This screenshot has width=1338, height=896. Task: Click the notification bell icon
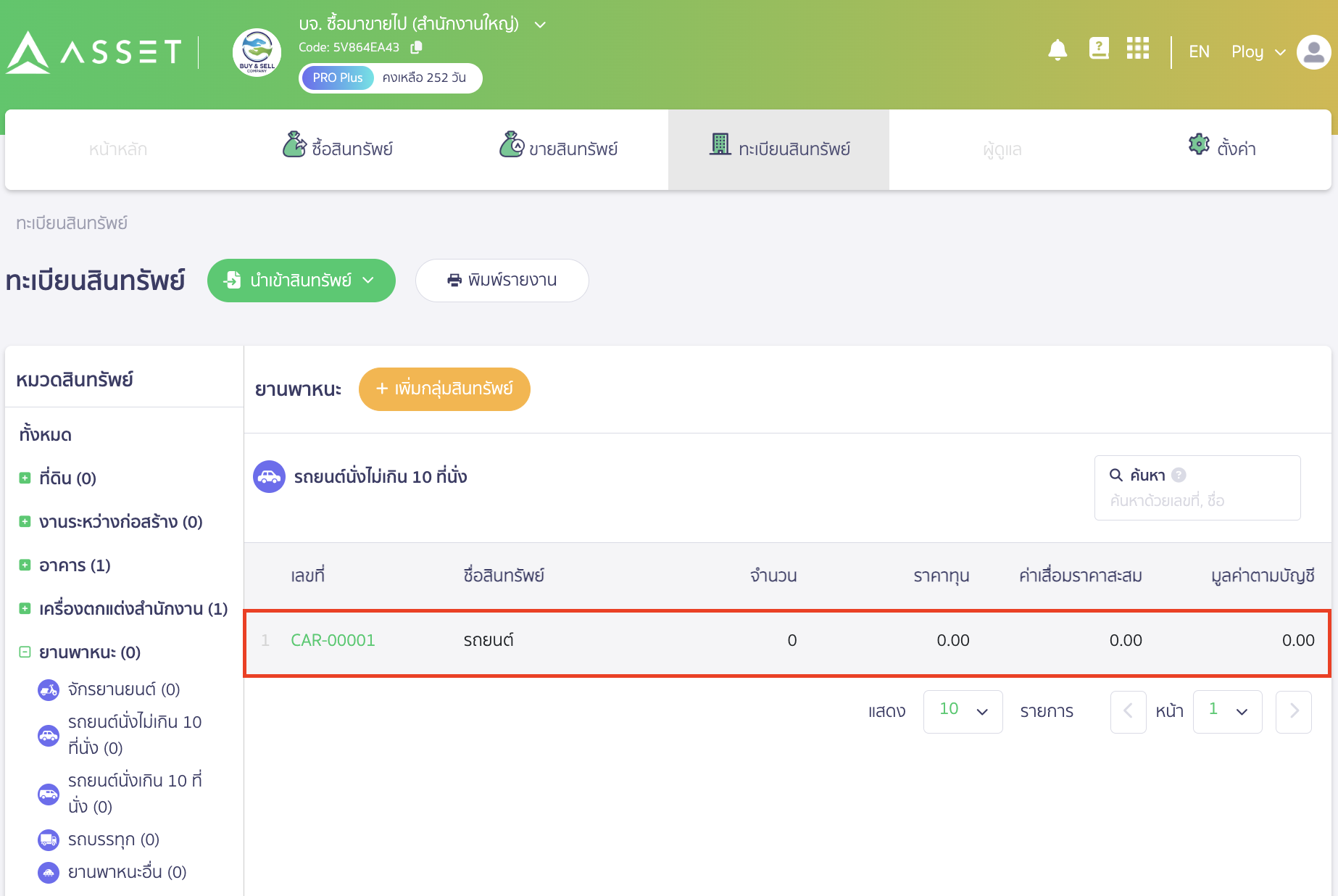pyautogui.click(x=1057, y=51)
